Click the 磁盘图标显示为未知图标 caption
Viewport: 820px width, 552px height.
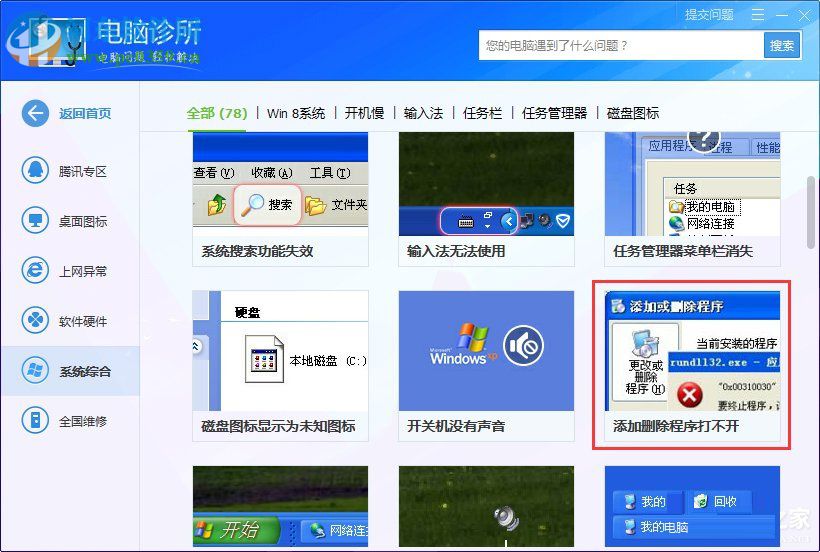[278, 427]
